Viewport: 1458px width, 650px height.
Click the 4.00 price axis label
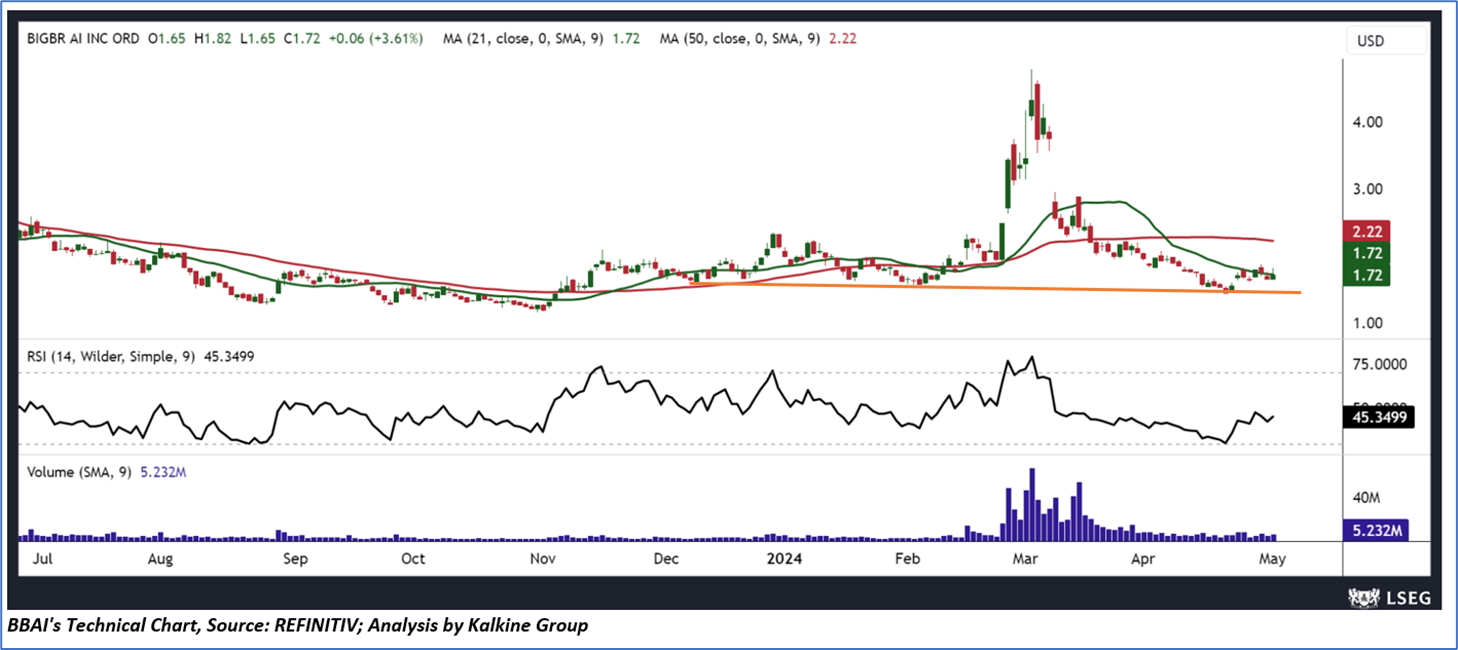(1366, 122)
